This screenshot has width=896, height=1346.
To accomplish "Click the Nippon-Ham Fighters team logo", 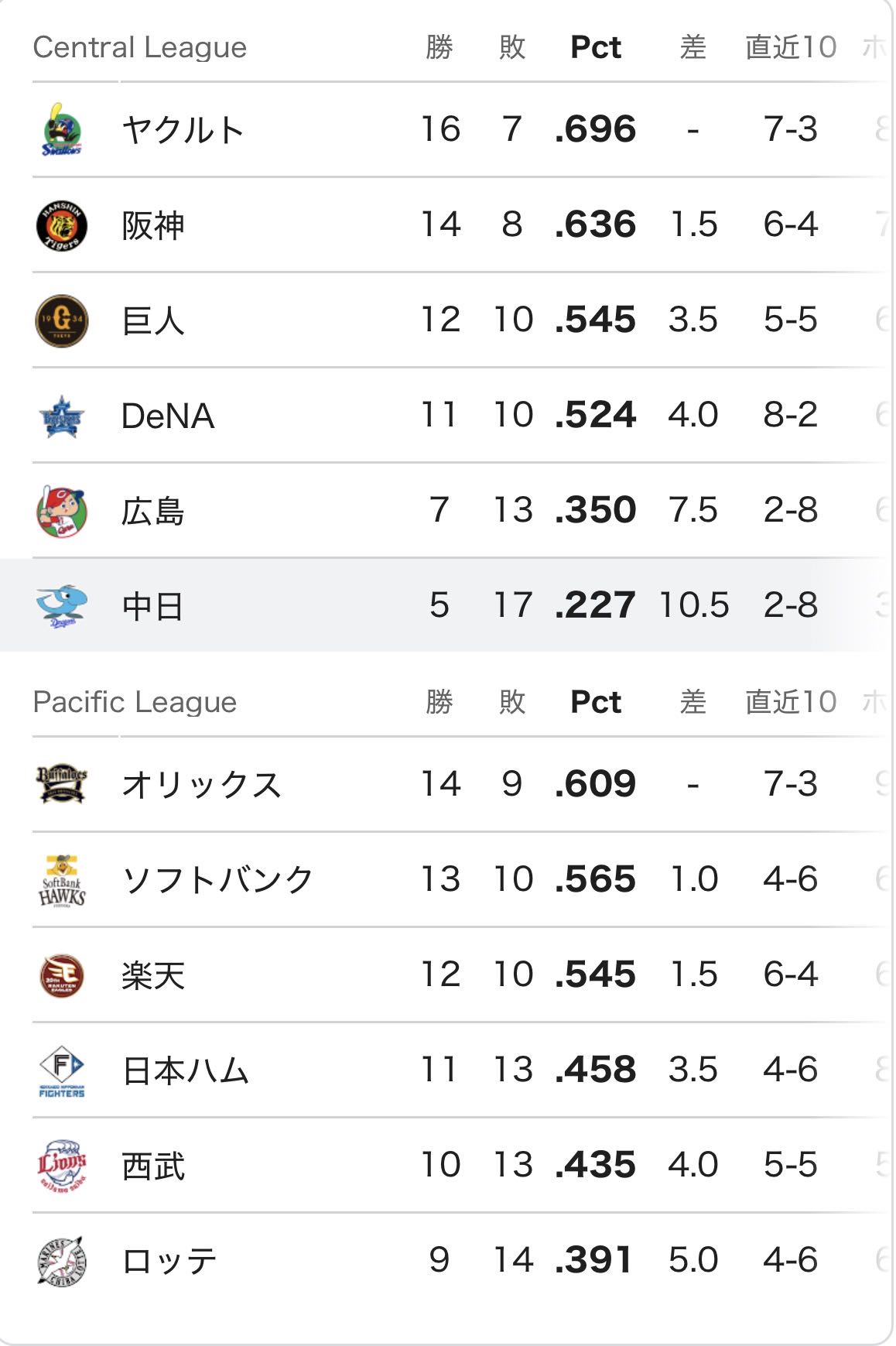I will 62,1070.
